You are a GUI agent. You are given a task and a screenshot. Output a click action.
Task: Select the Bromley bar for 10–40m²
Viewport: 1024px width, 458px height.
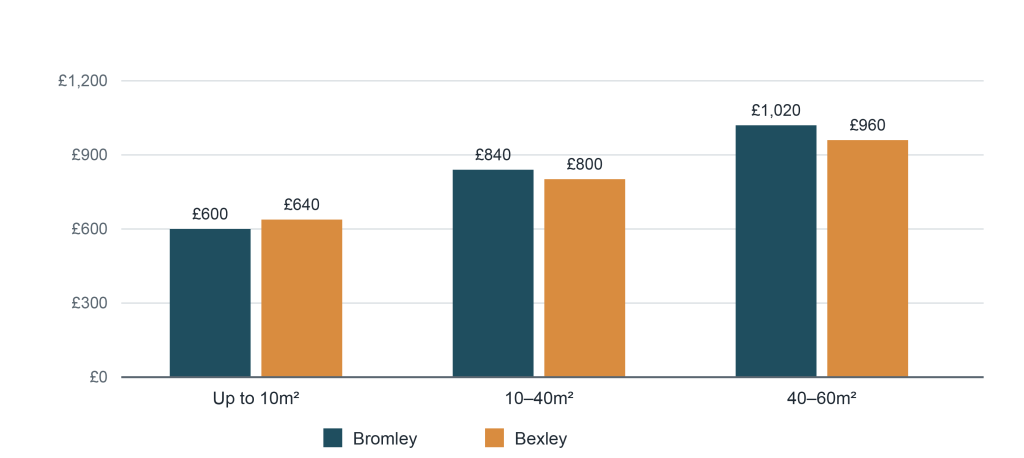coord(493,273)
